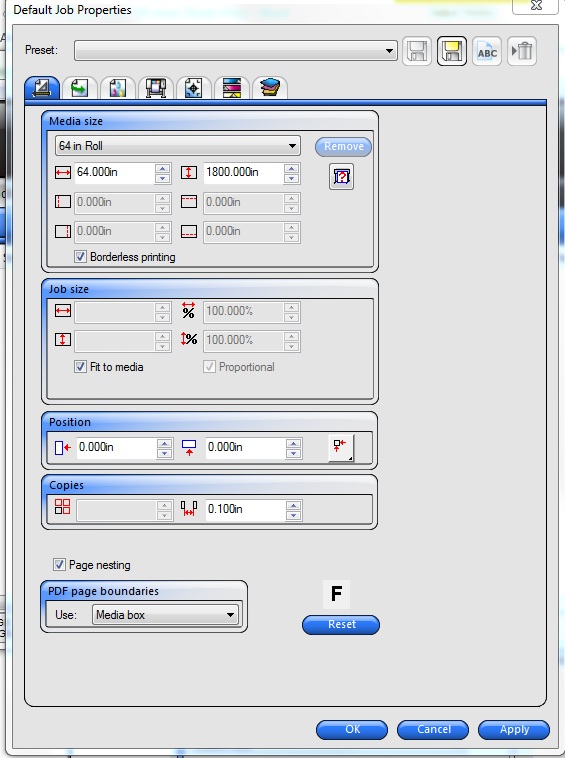Click the Reset button
This screenshot has height=758, width=565.
click(341, 624)
